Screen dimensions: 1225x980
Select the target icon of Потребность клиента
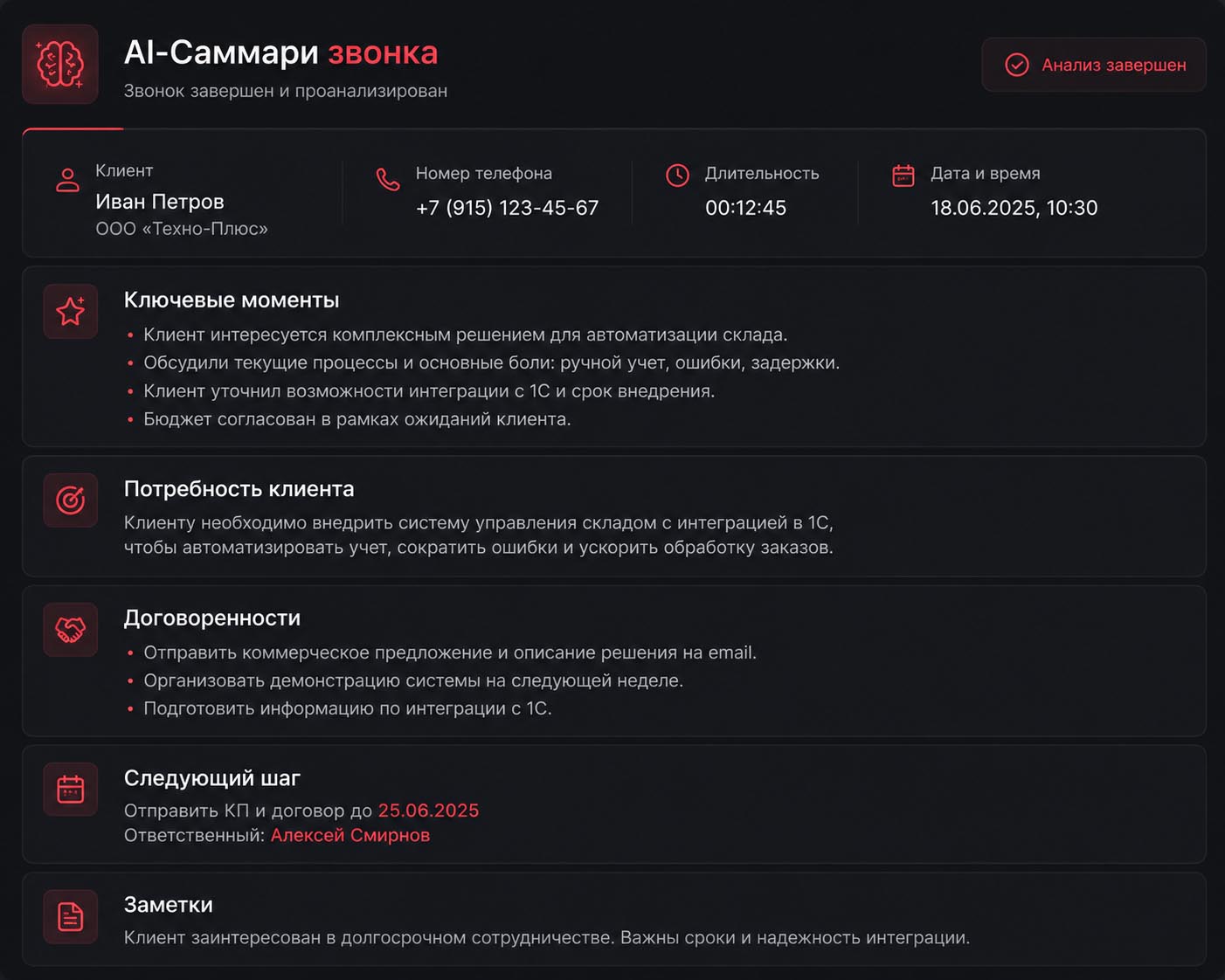[x=71, y=500]
